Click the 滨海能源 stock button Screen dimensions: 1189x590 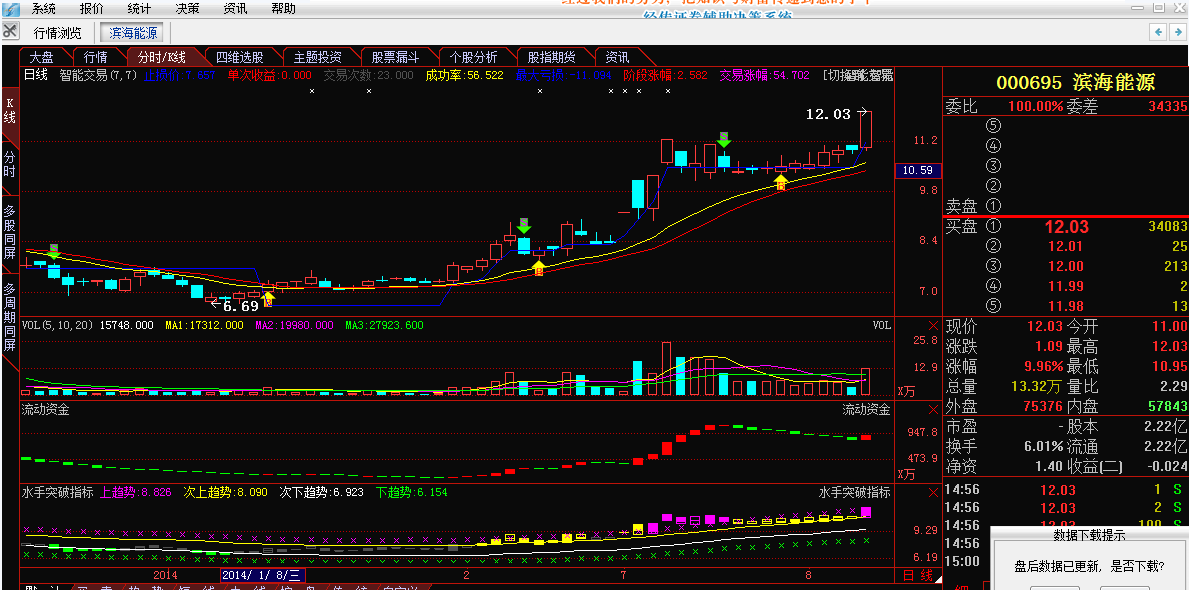(133, 32)
